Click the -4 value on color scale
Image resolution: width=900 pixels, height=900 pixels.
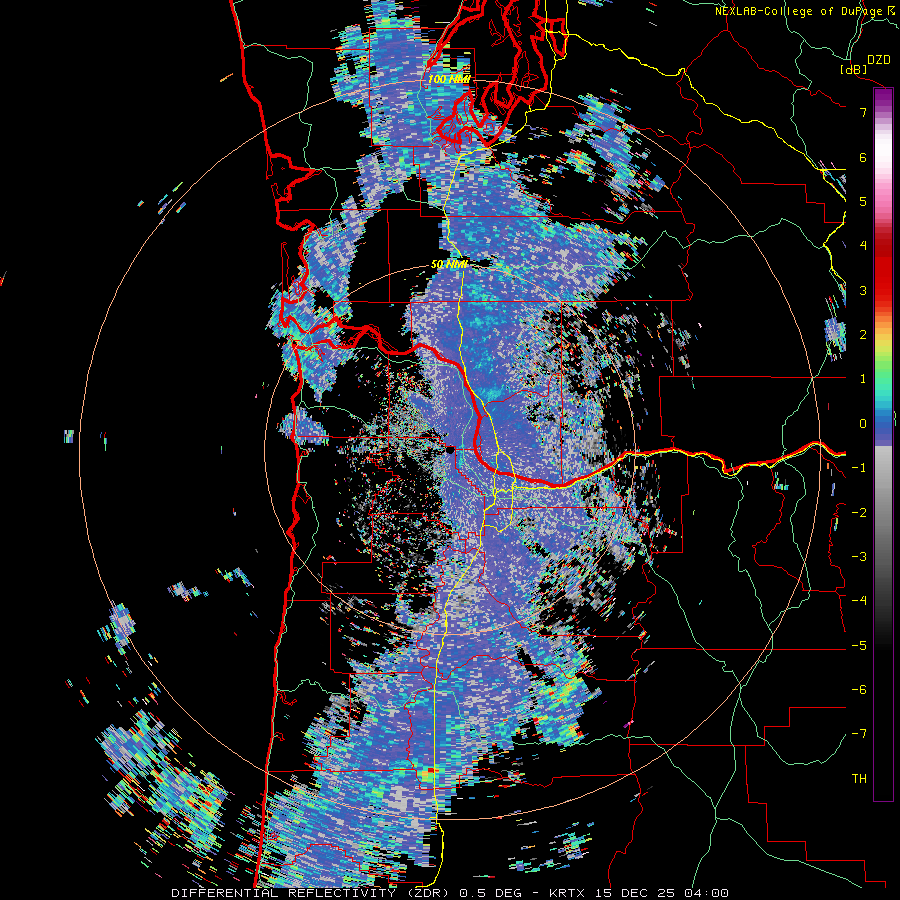click(859, 601)
